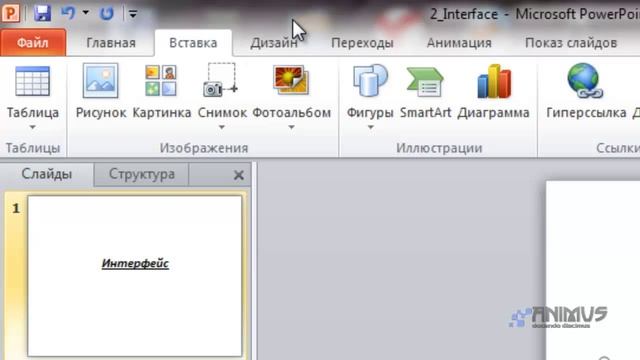Open the Анимация tab
Image resolution: width=640 pixels, height=360 pixels.
(x=459, y=42)
